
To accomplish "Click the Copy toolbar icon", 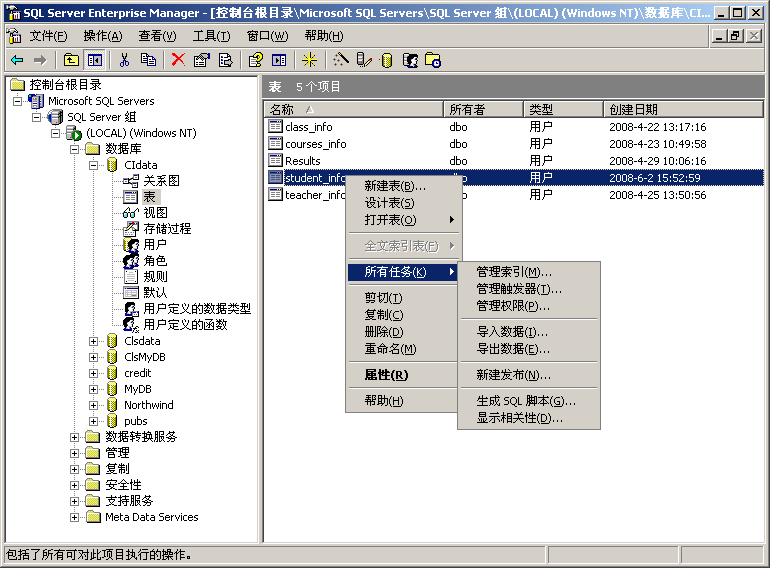I will (148, 60).
